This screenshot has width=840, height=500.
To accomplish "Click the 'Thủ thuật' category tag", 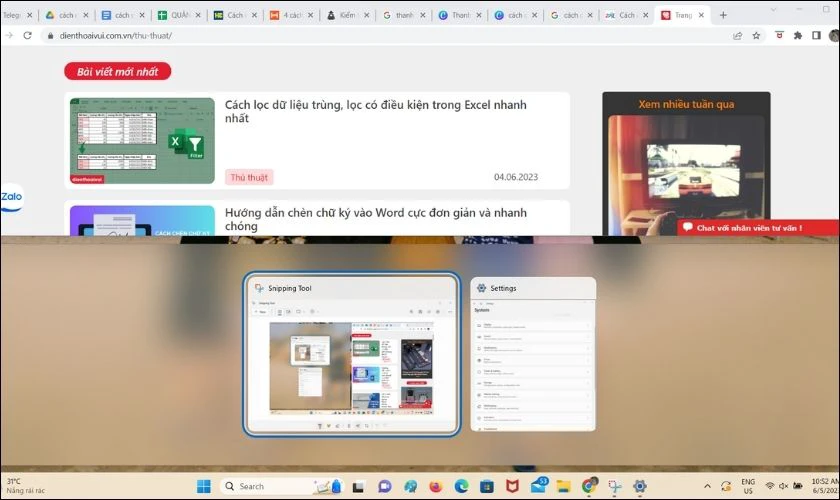I will (249, 177).
